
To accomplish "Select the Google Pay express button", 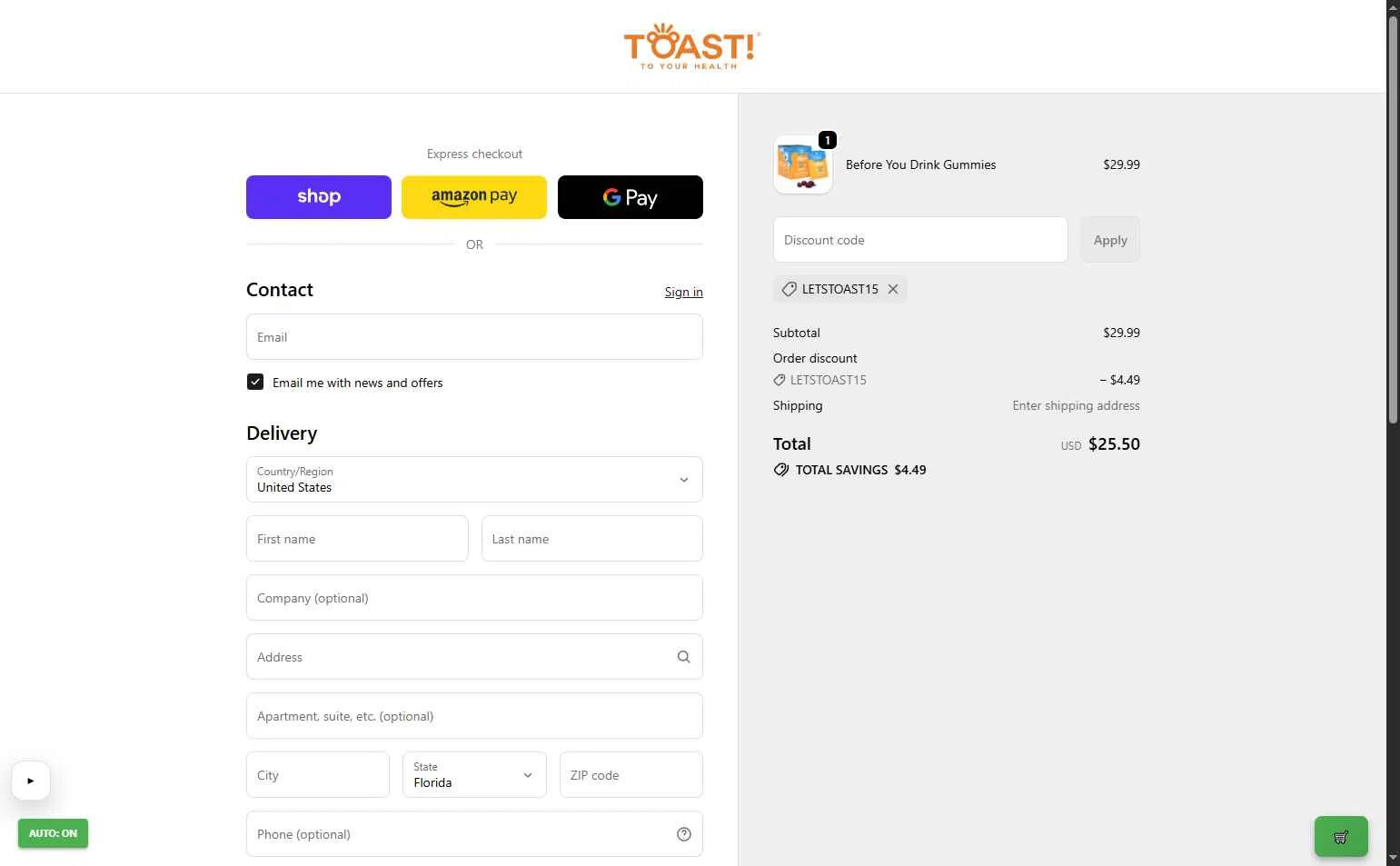I will pos(630,197).
